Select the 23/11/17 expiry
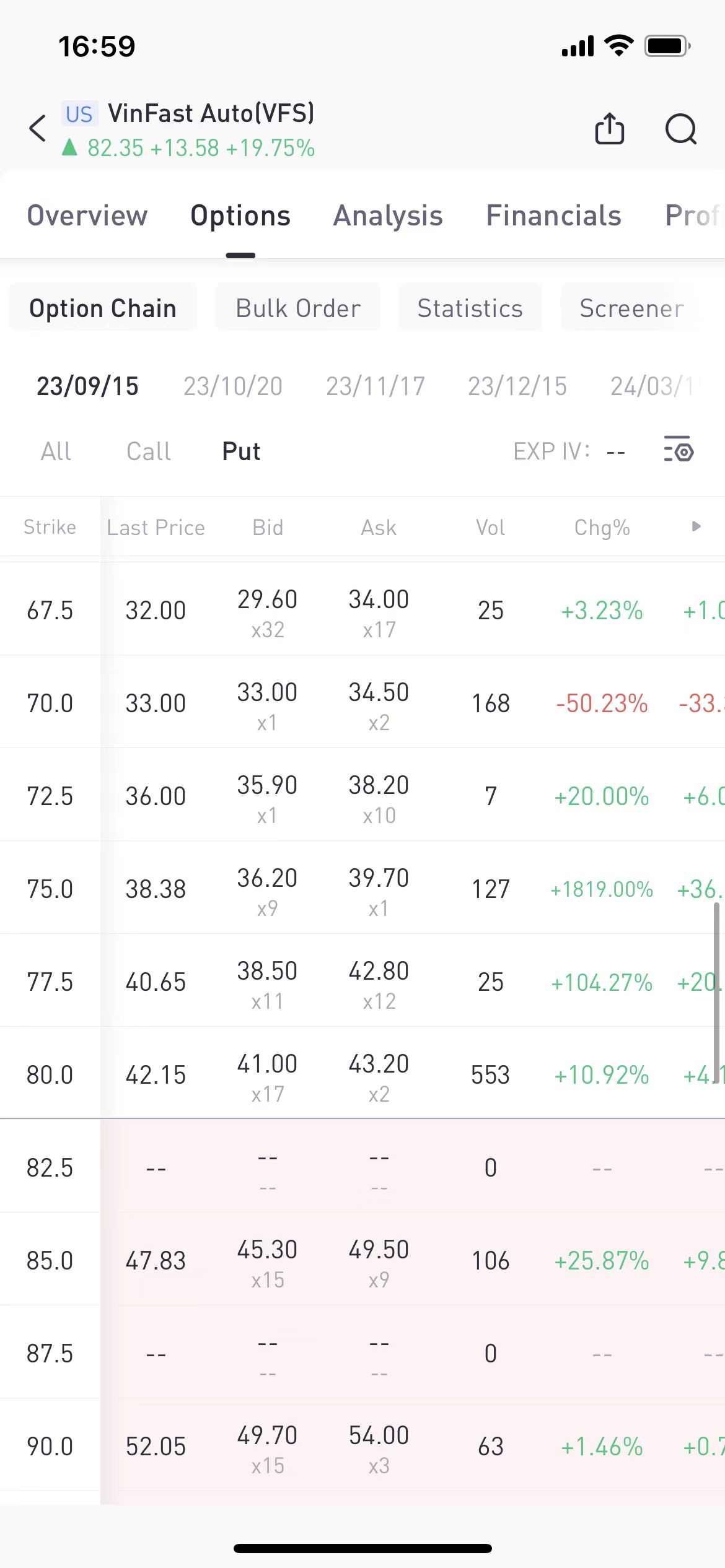Screen dimensions: 725x1568 pos(376,386)
